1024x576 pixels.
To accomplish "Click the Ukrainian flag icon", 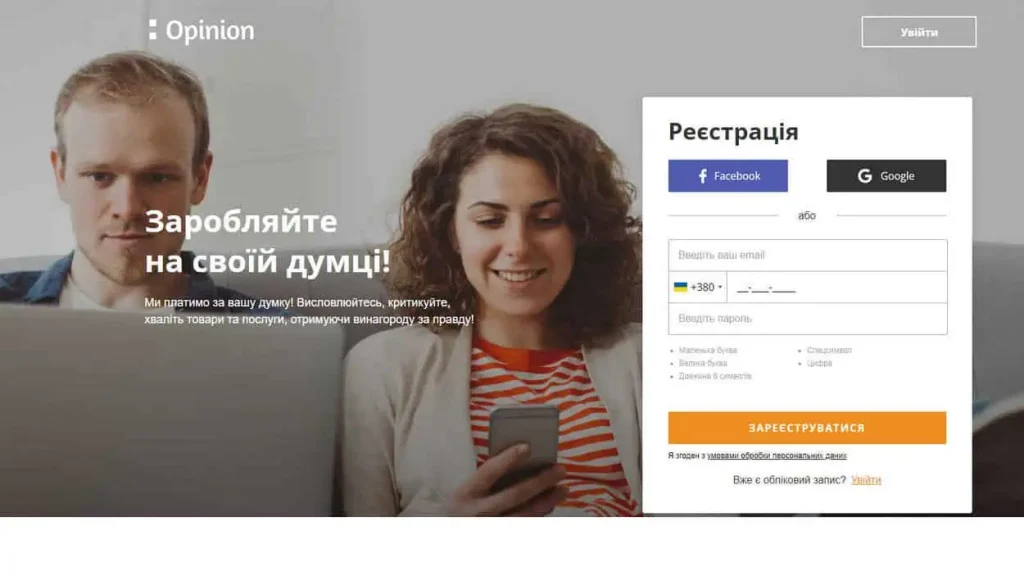I will [680, 287].
